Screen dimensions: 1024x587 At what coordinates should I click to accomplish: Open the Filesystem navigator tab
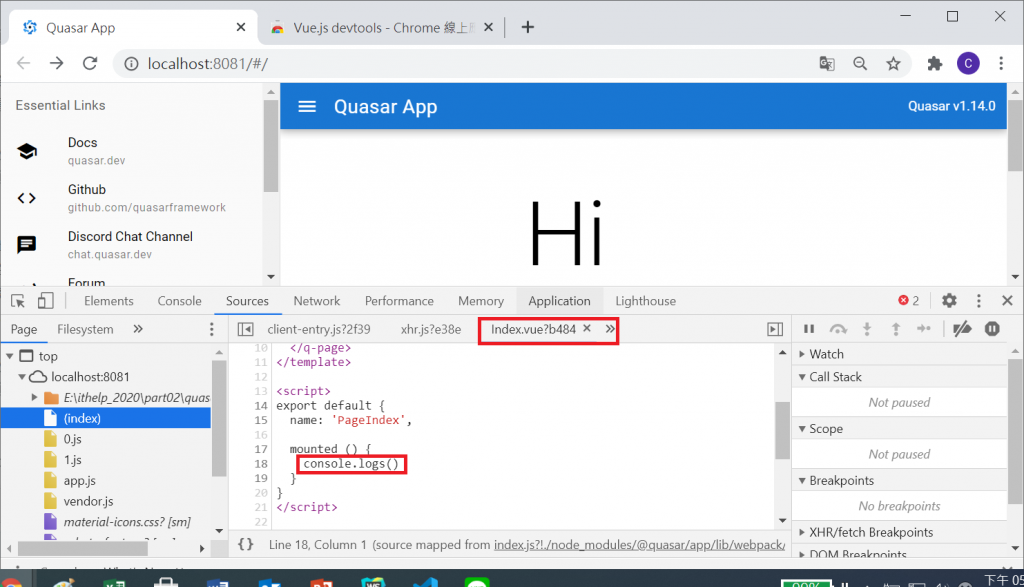pyautogui.click(x=86, y=329)
